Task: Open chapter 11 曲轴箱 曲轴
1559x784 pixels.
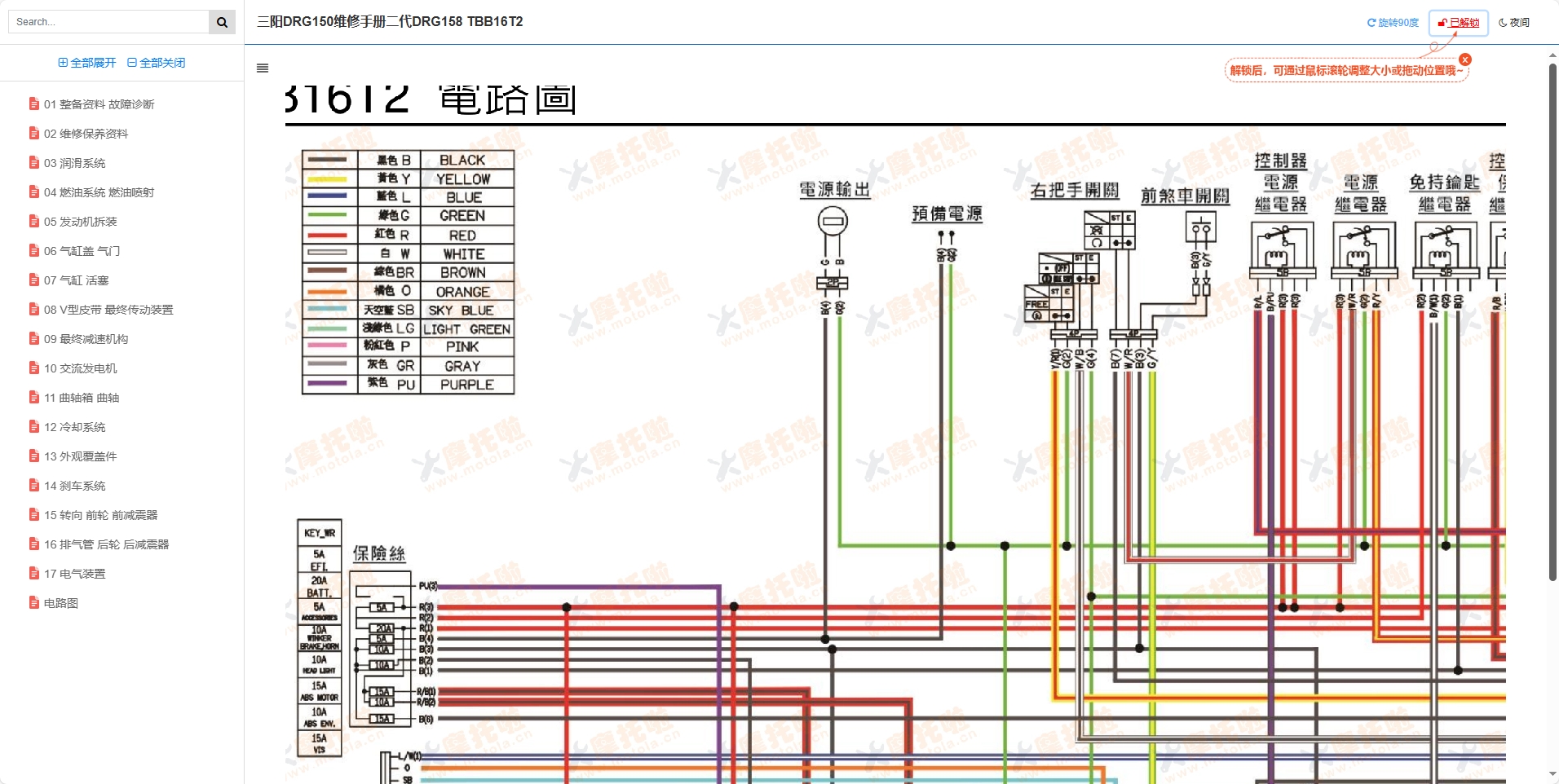Action: (82, 398)
